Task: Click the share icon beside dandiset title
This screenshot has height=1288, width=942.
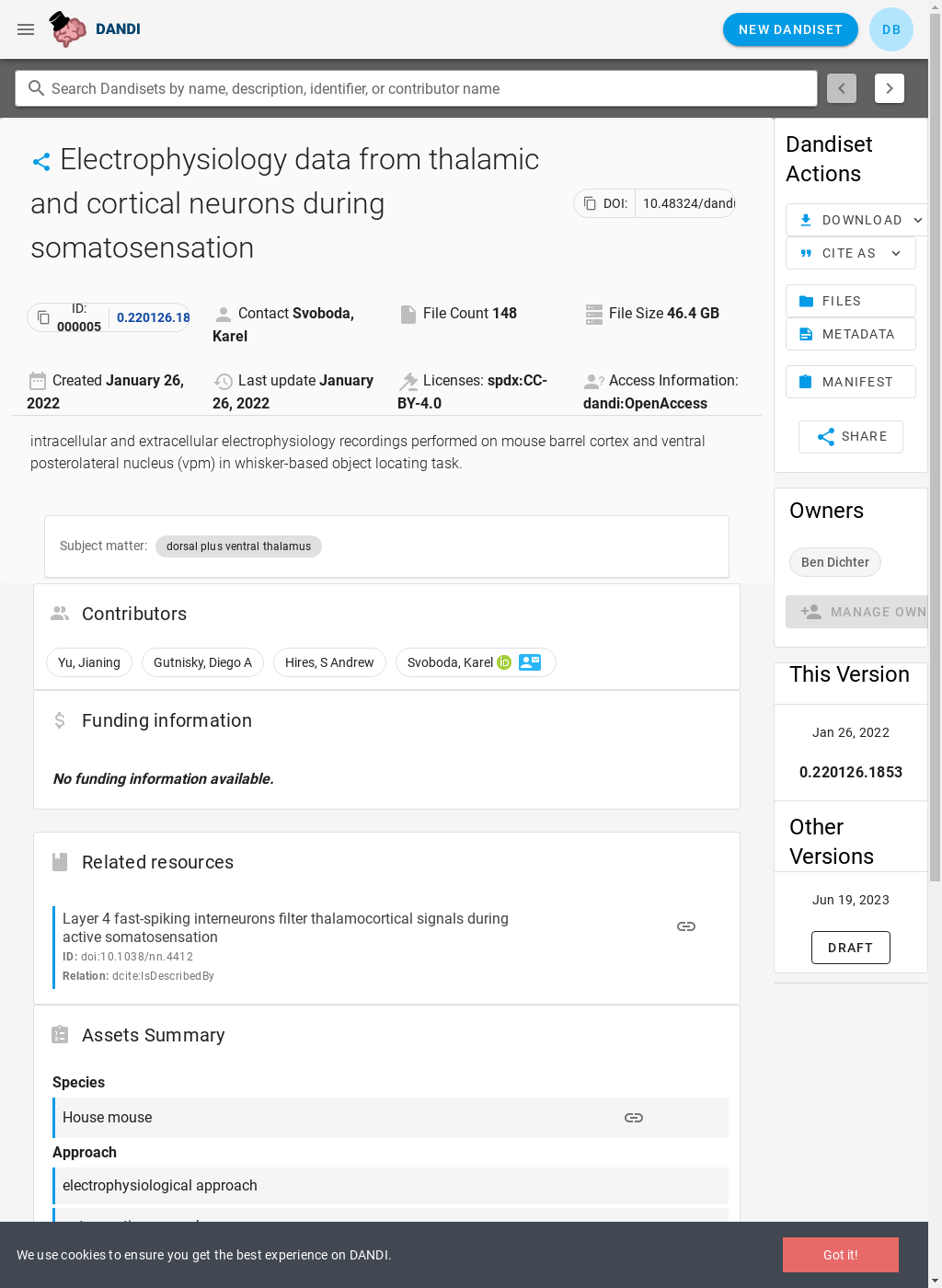Action: 41,162
